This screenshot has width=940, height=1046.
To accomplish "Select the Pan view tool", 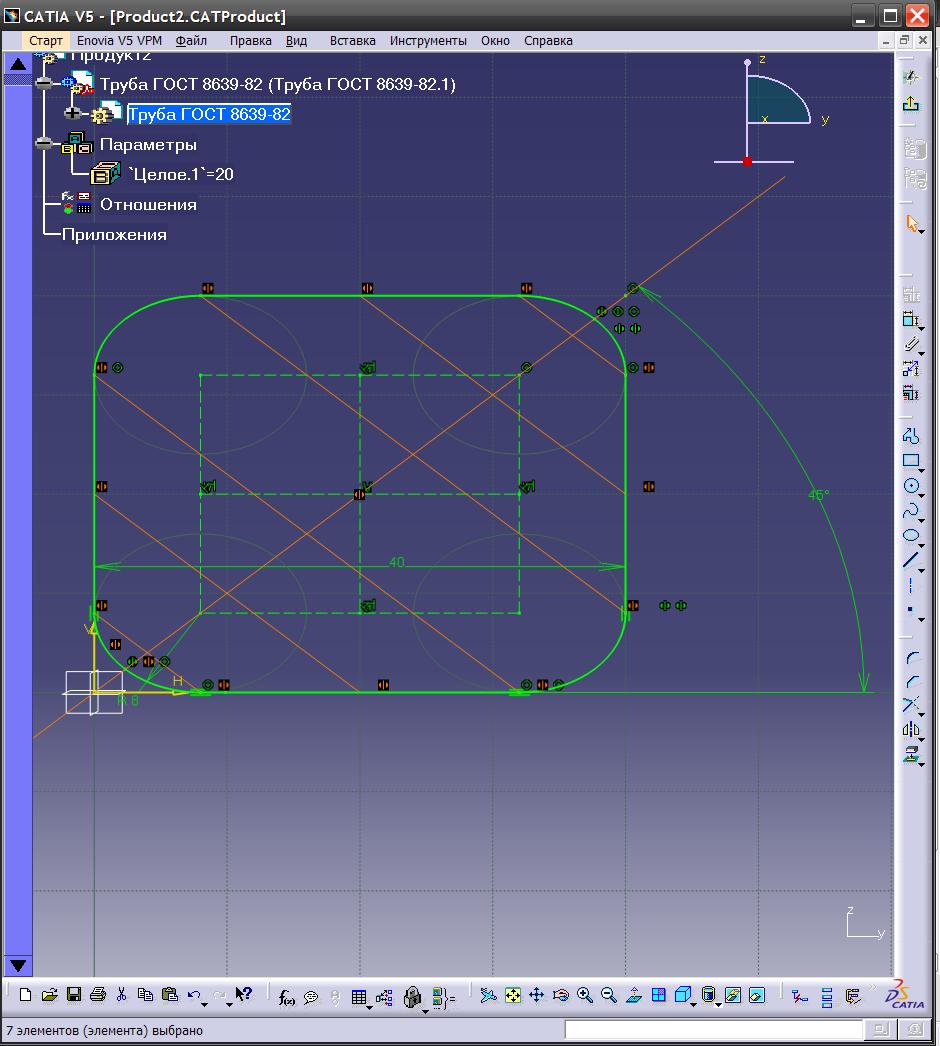I will (536, 995).
